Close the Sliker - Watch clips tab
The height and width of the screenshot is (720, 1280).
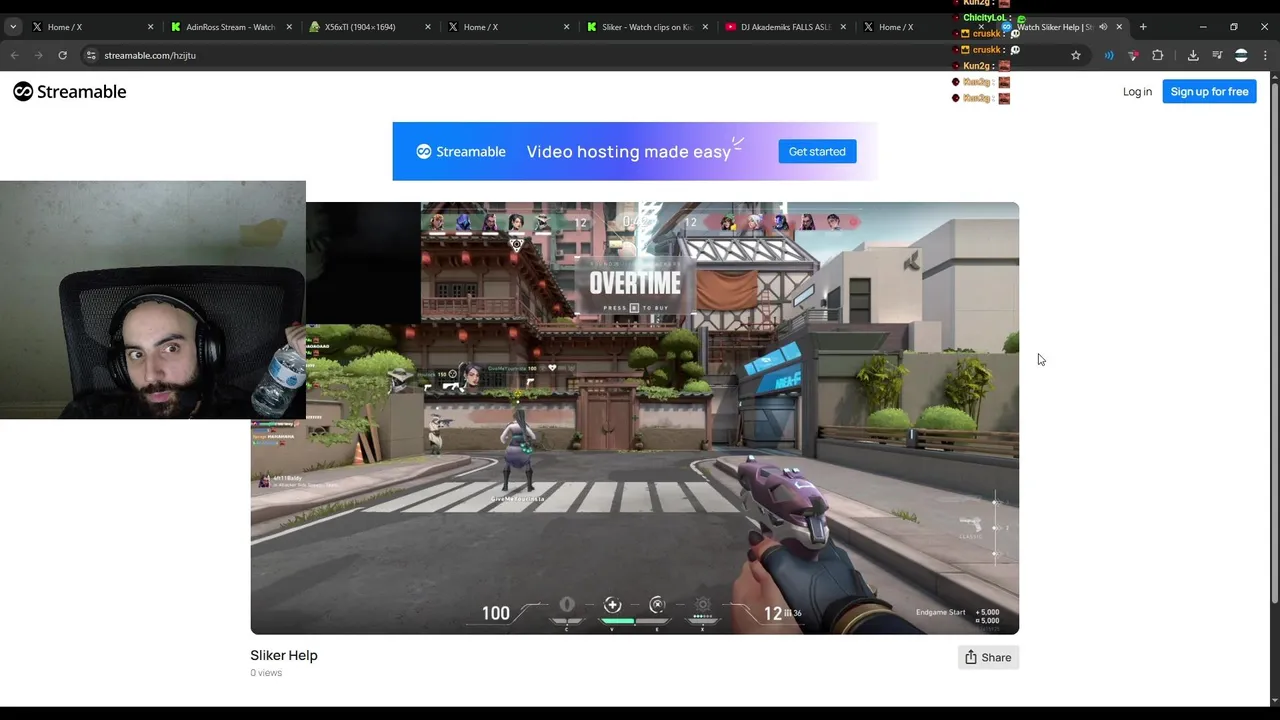pos(705,27)
